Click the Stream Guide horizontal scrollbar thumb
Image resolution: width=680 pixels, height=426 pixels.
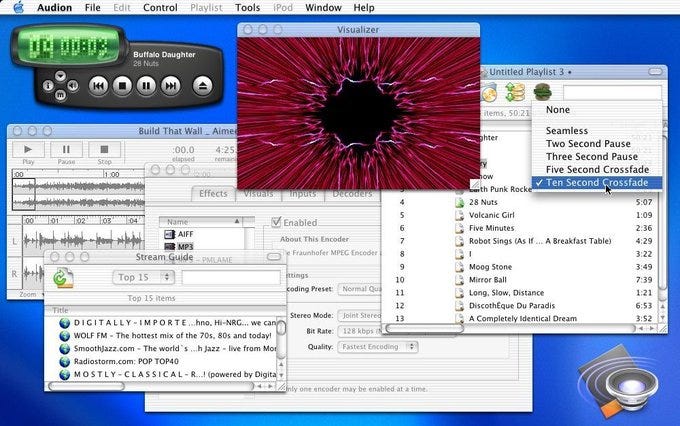click(x=86, y=386)
